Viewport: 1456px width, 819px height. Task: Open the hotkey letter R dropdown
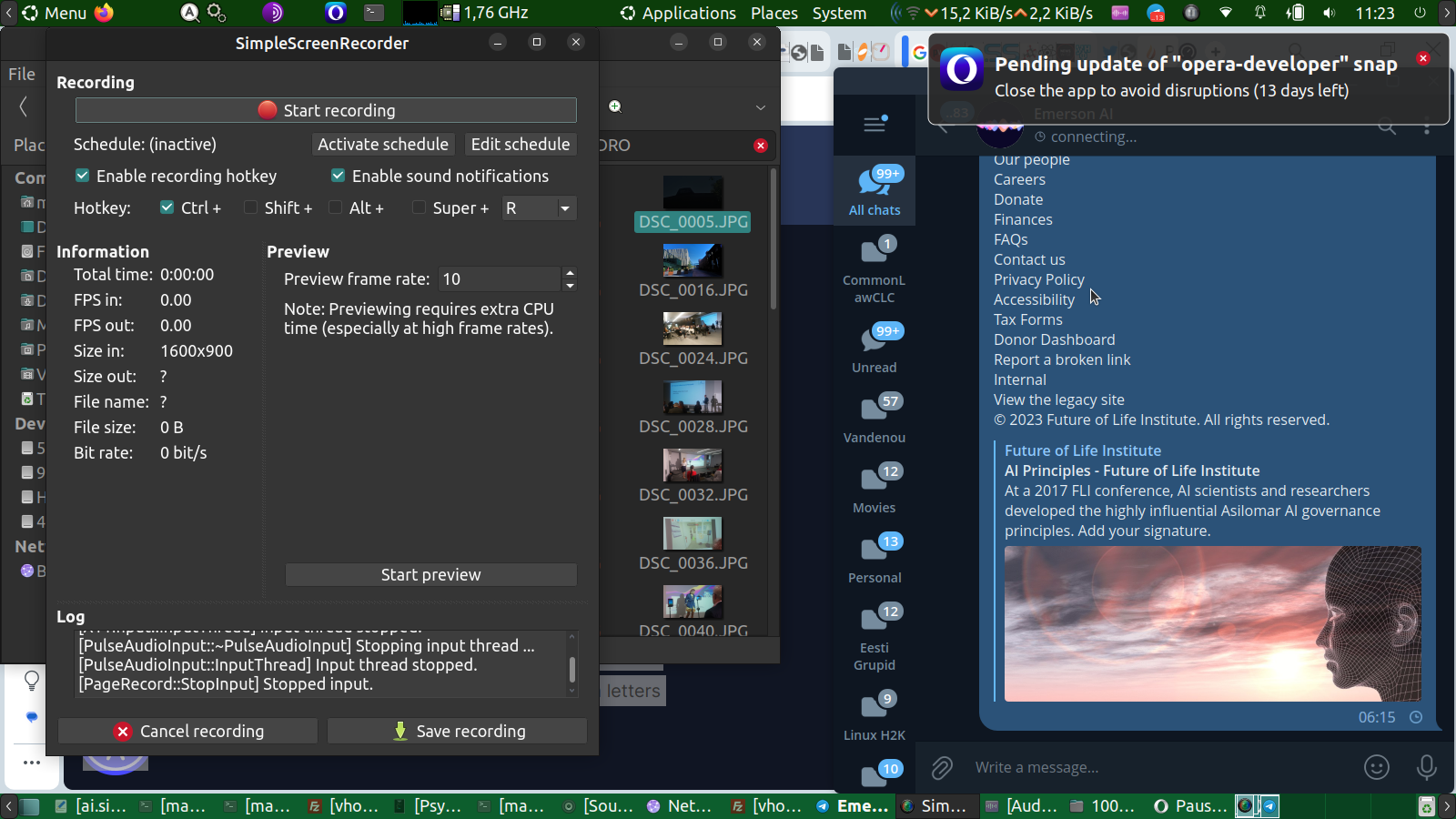point(540,208)
